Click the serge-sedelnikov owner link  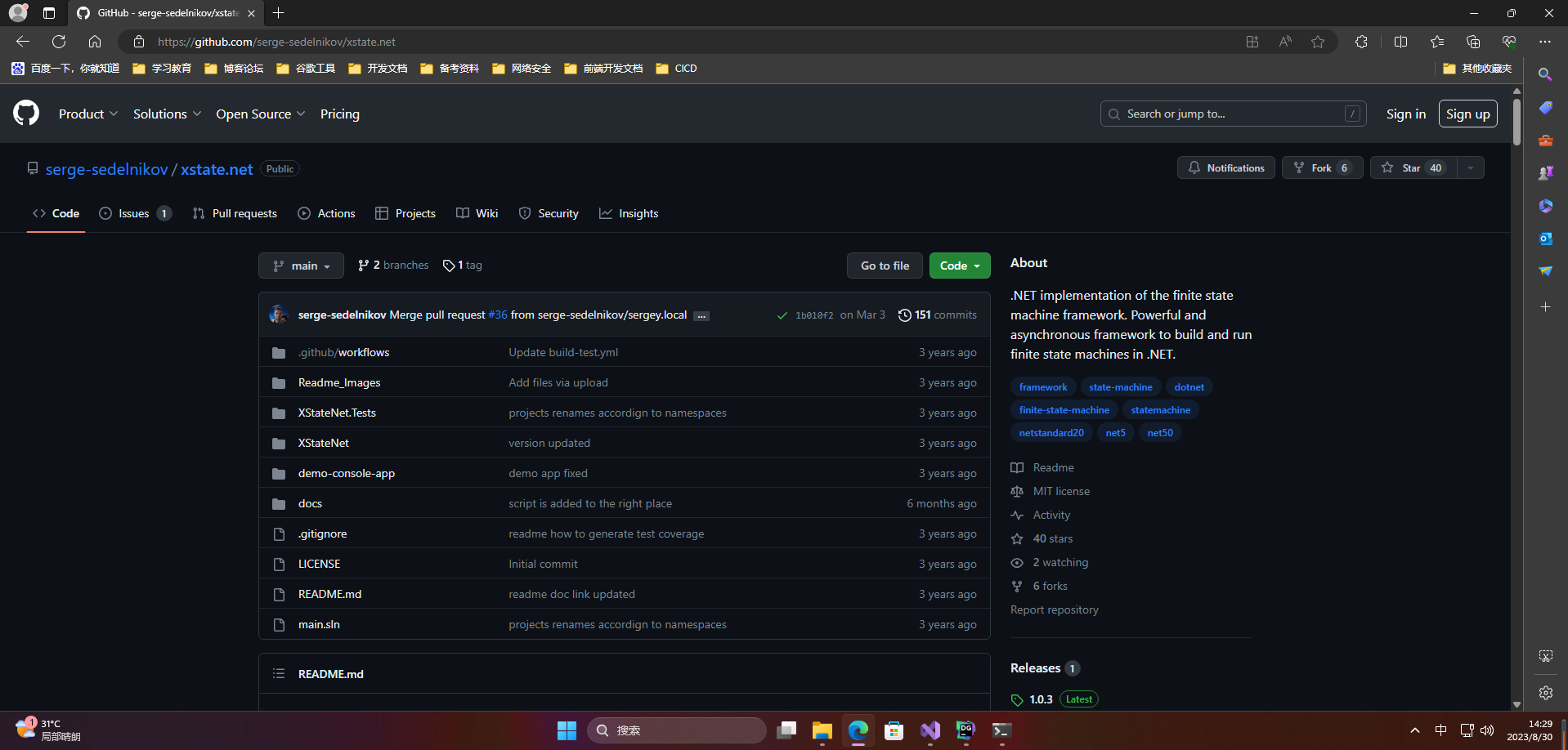(106, 169)
